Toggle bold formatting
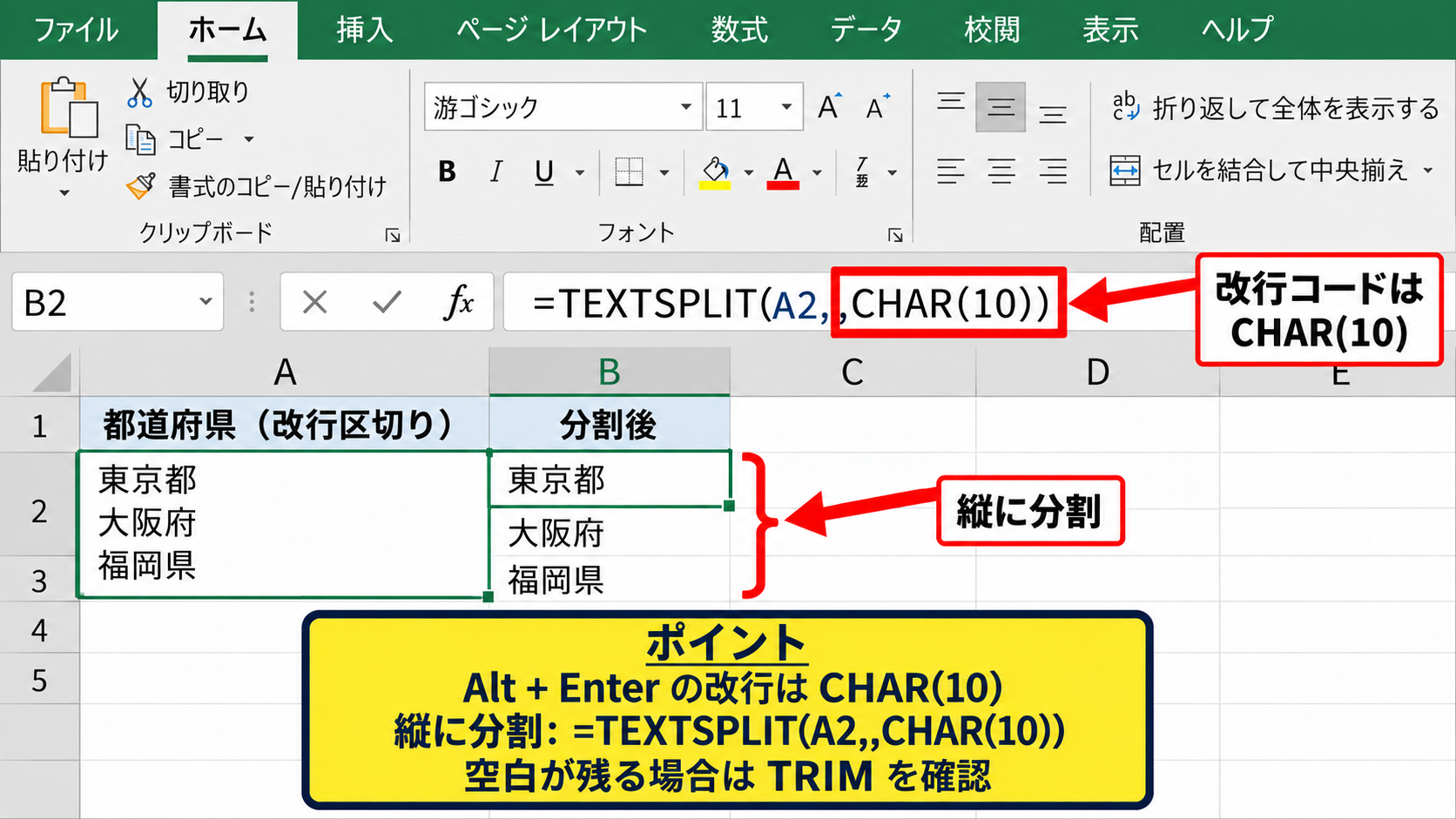Viewport: 1456px width, 819px height. coord(448,172)
